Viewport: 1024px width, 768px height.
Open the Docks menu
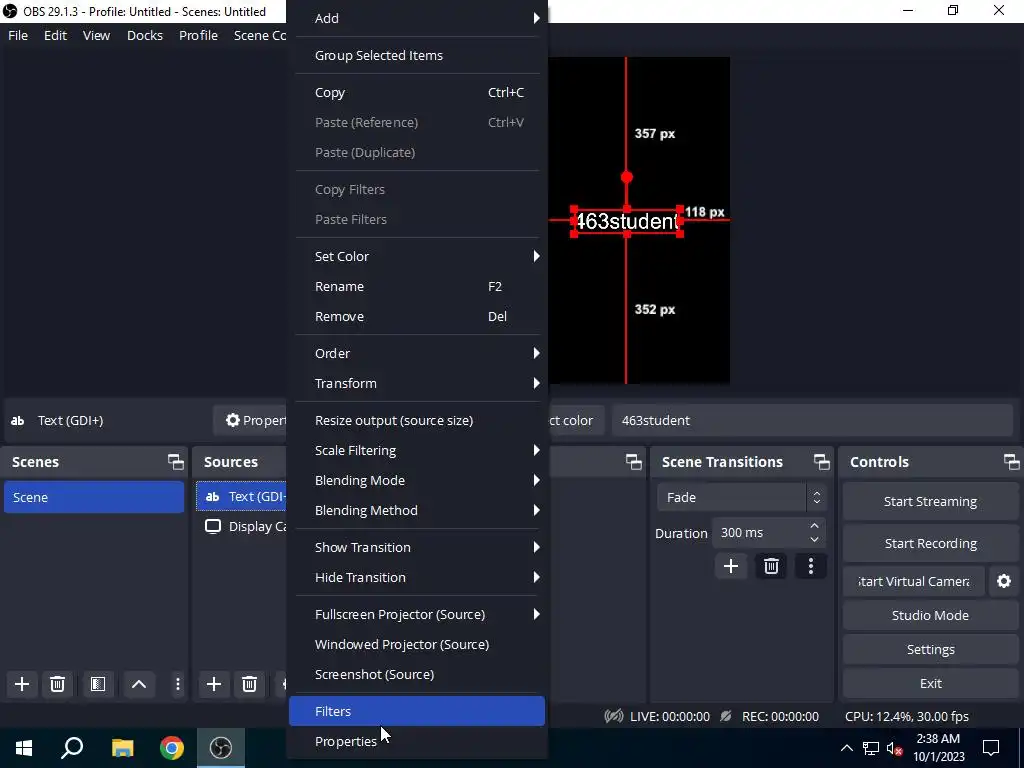point(145,35)
